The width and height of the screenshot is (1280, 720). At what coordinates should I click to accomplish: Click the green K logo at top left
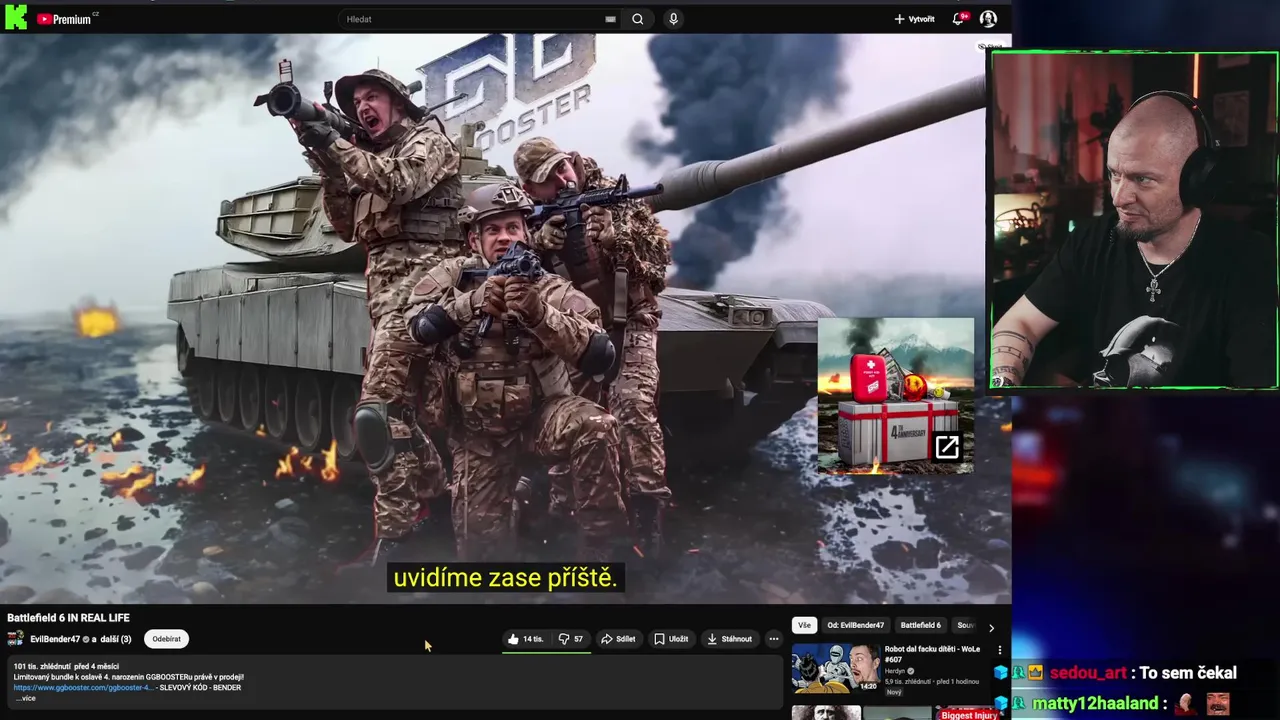(x=16, y=17)
